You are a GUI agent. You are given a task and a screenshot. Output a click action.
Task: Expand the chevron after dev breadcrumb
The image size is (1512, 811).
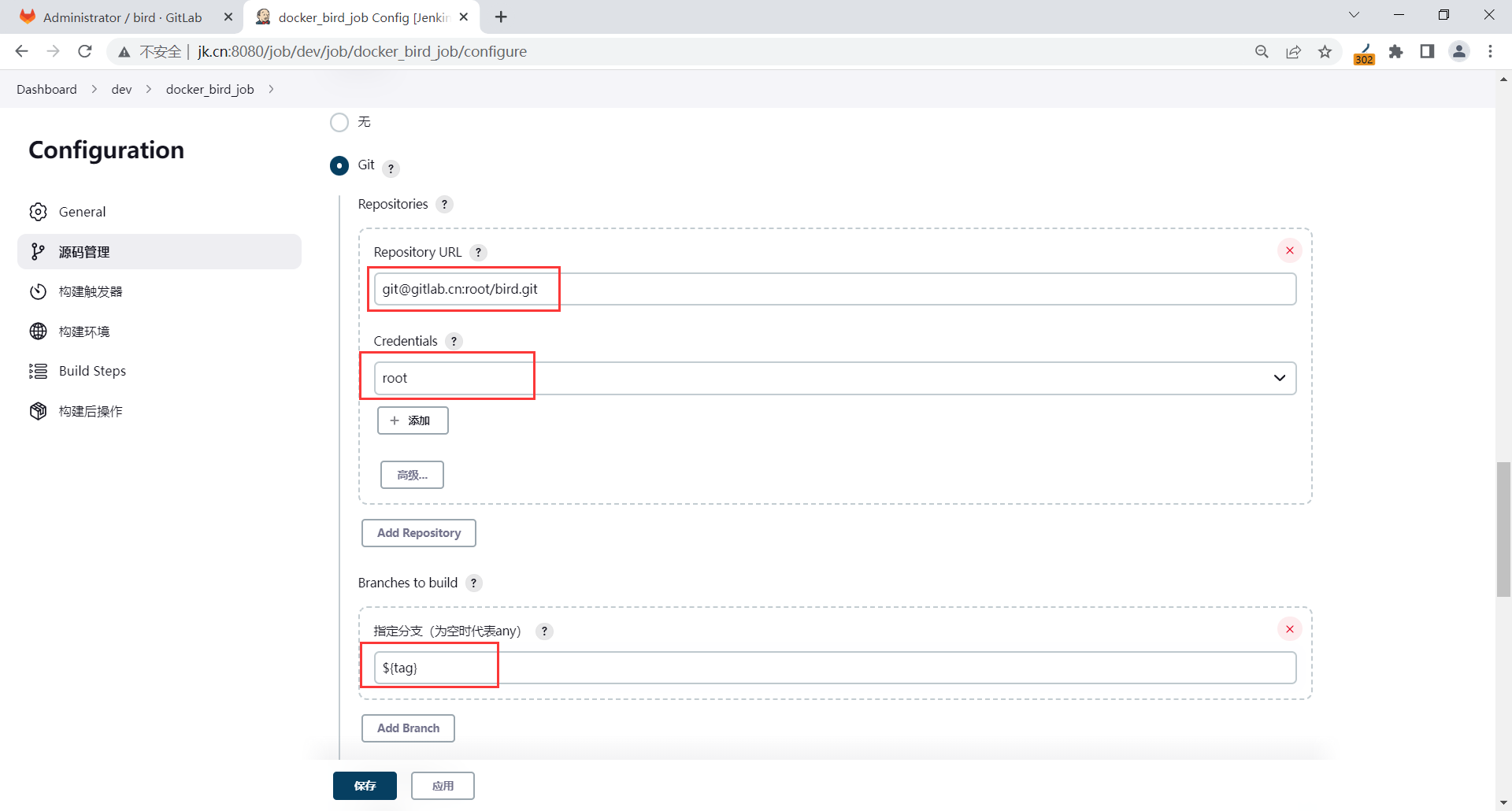pos(149,89)
